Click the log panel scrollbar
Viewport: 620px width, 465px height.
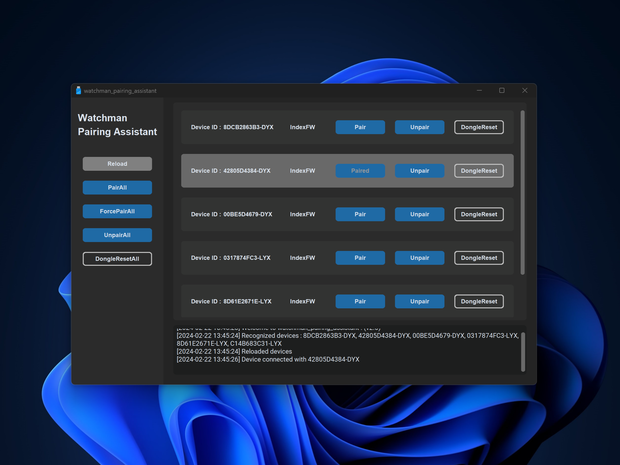(523, 352)
